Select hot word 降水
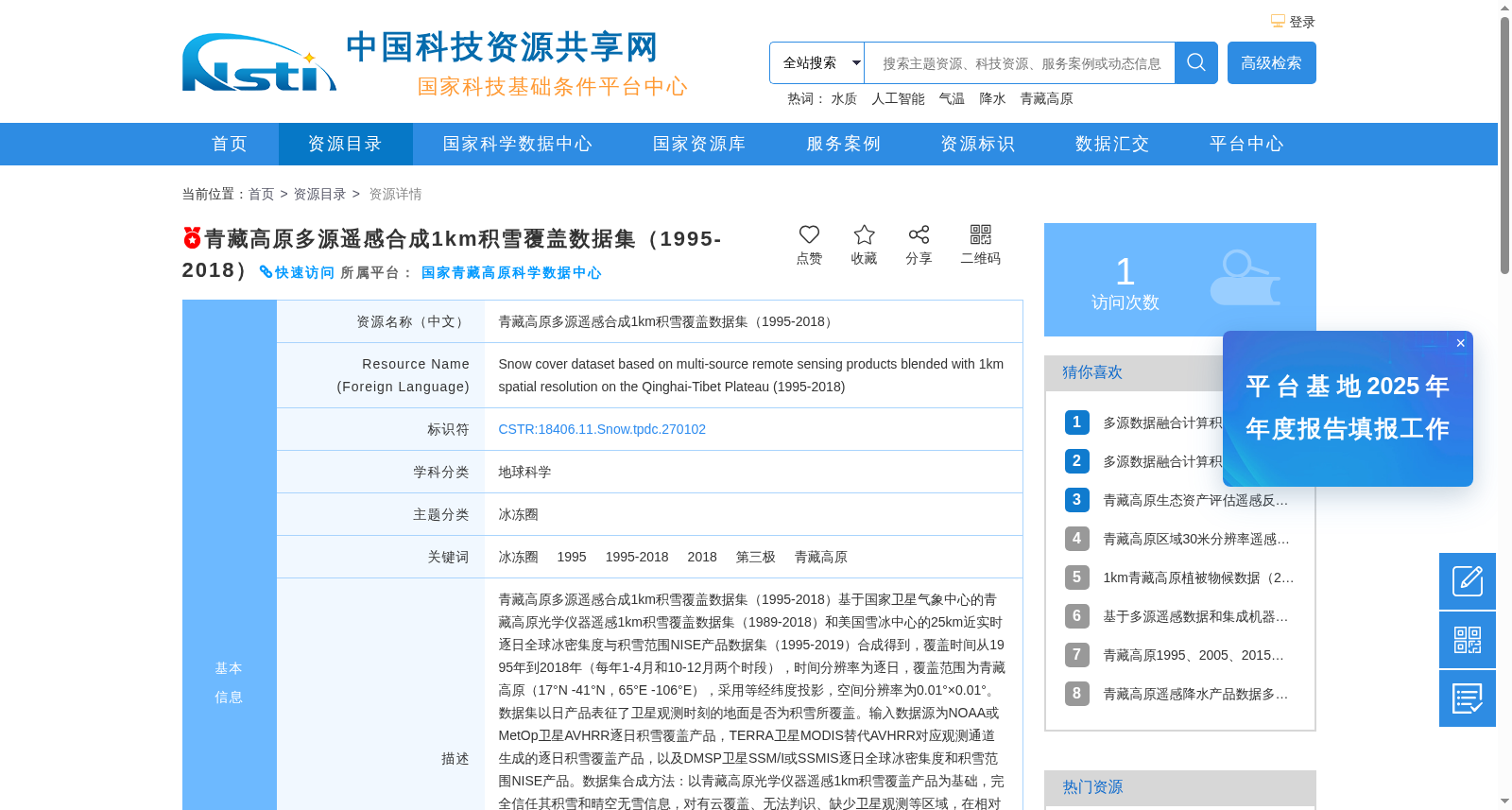This screenshot has width=1512, height=810. (992, 98)
